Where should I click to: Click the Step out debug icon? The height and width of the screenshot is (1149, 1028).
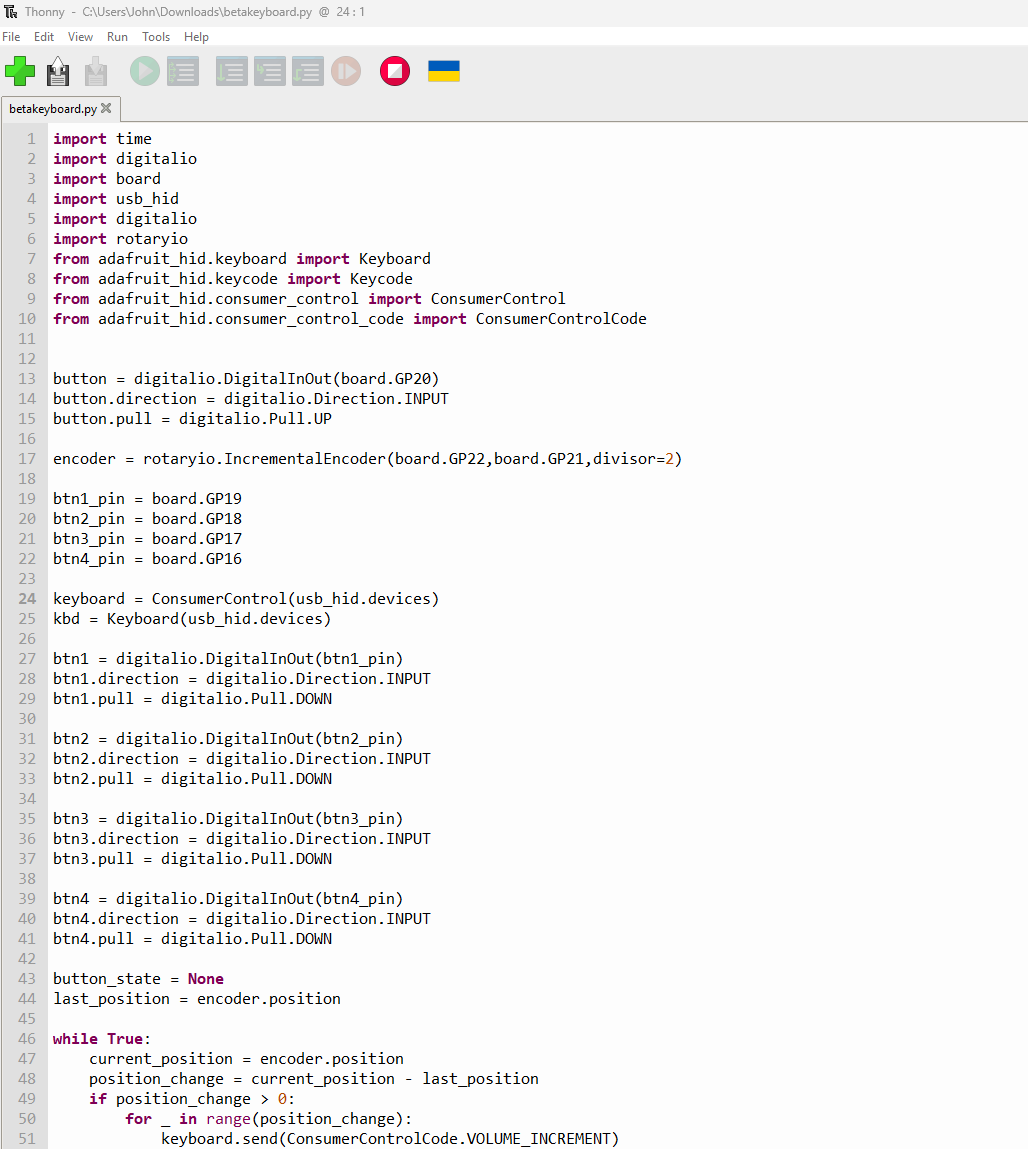[307, 72]
